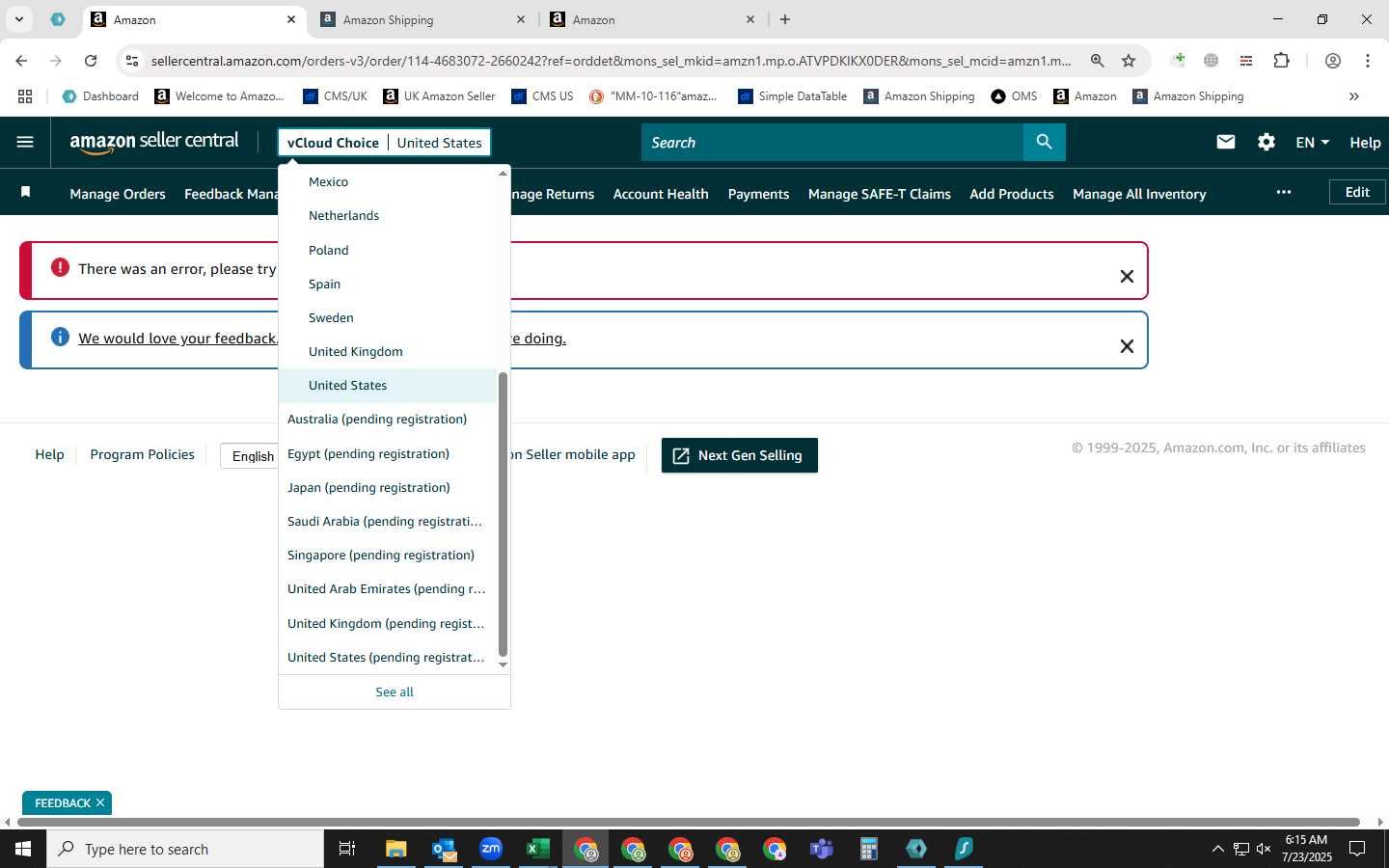Click the marketplace list scroll down arrow
Viewport: 1389px width, 868px height.
503,665
